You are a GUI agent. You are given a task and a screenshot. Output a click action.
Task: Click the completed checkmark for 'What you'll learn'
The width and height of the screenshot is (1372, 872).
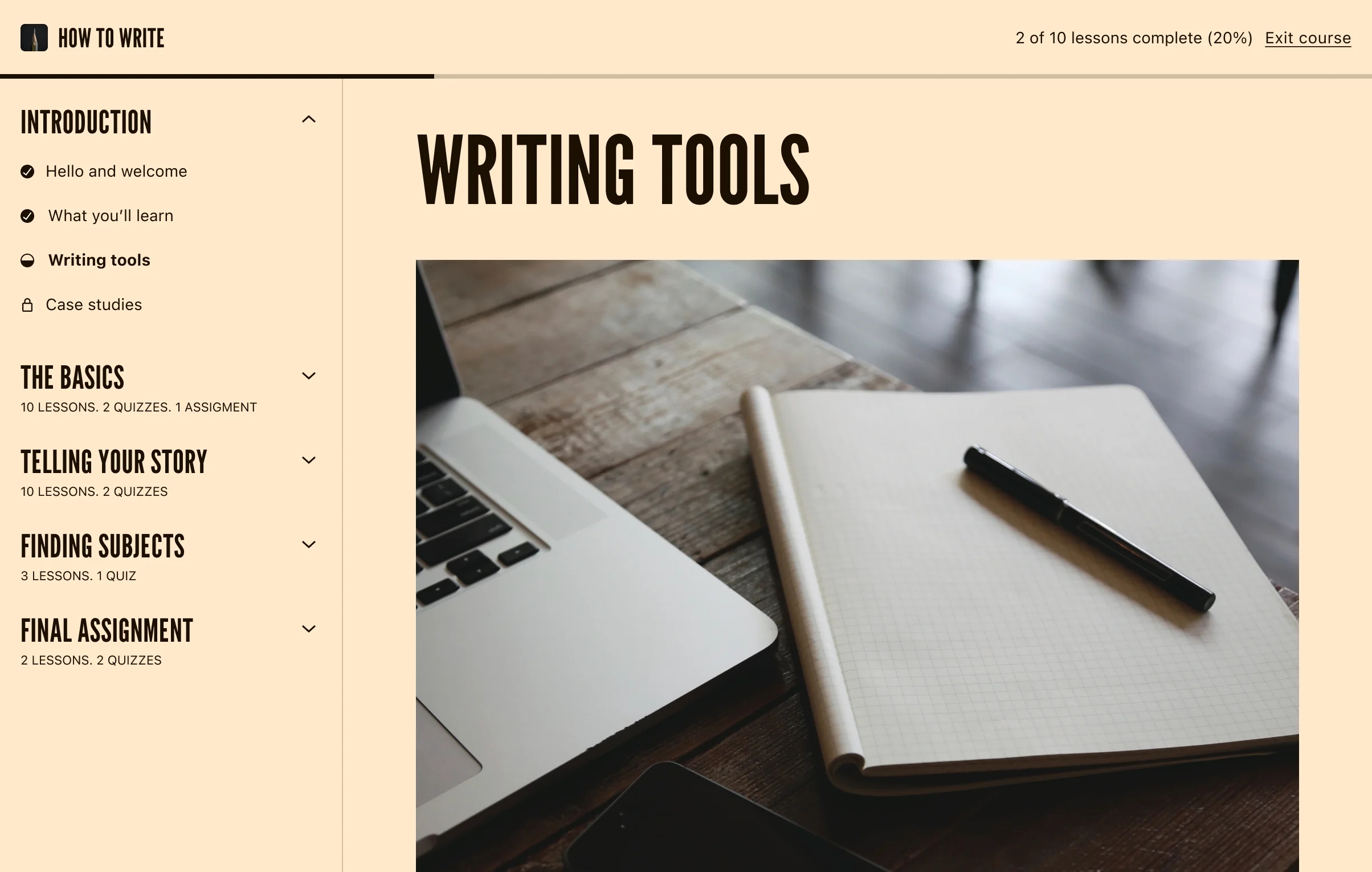point(28,215)
